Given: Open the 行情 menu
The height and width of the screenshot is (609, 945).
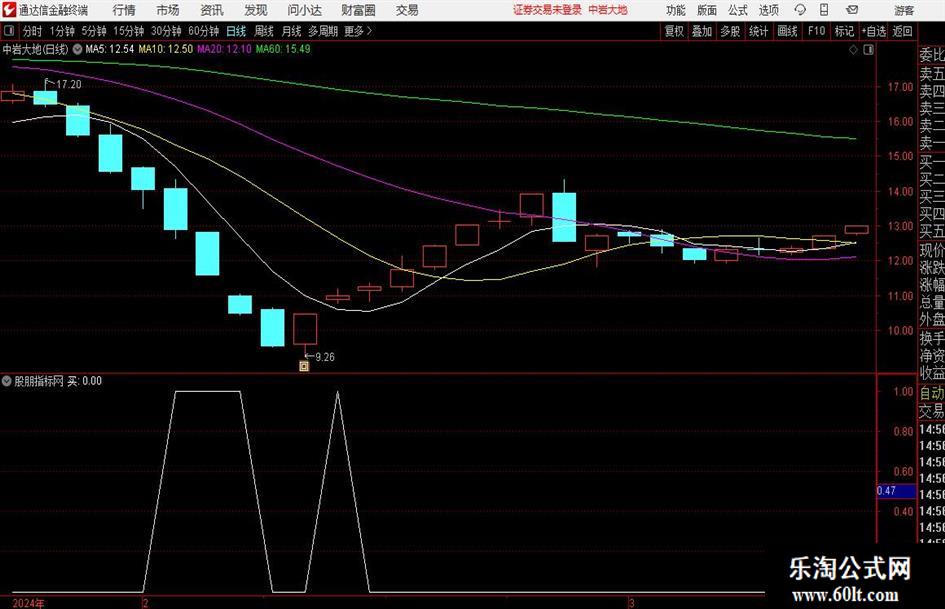Looking at the screenshot, I should pos(124,10).
